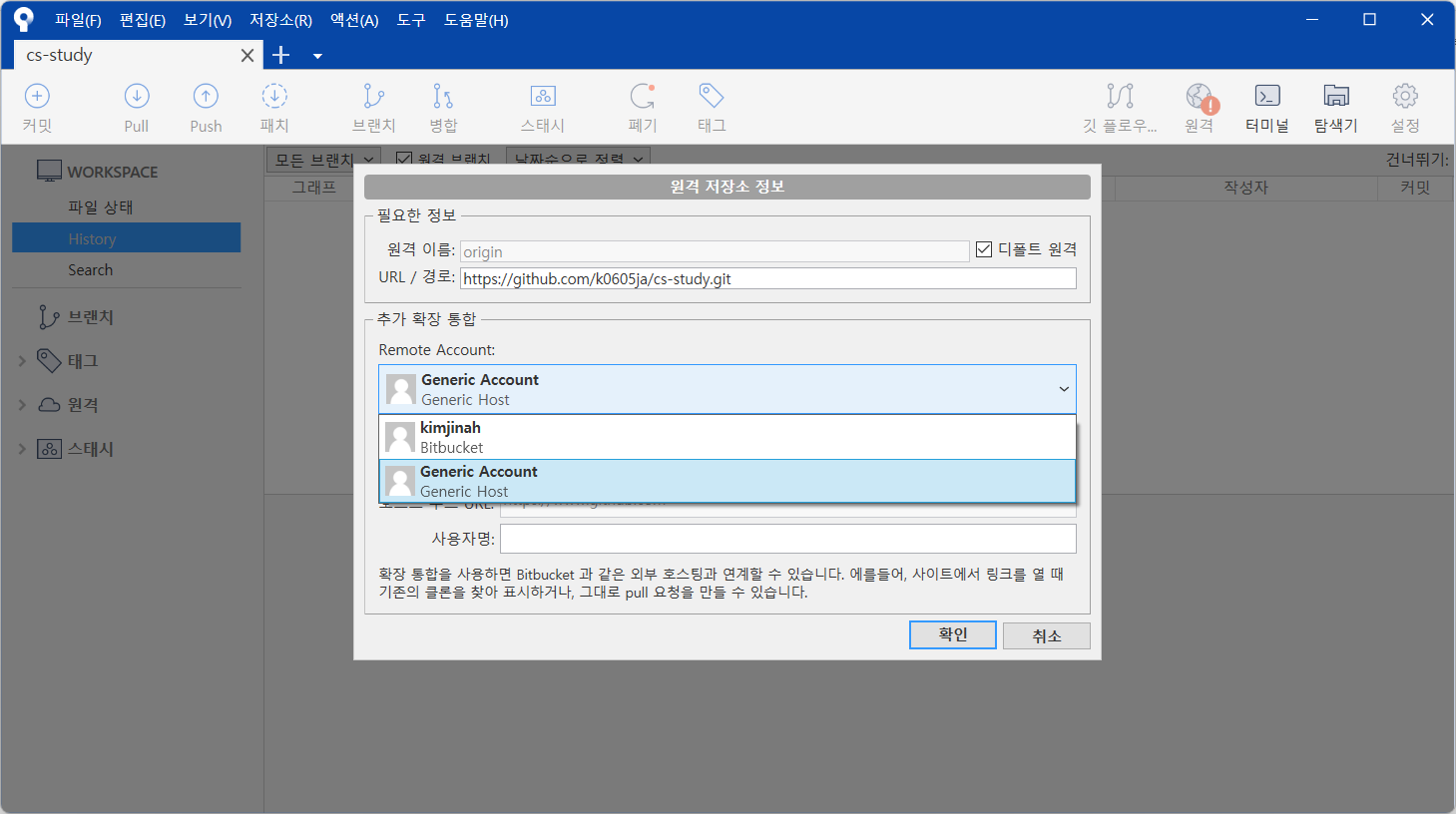
Task: Click the Push toolbar icon
Action: point(206,96)
